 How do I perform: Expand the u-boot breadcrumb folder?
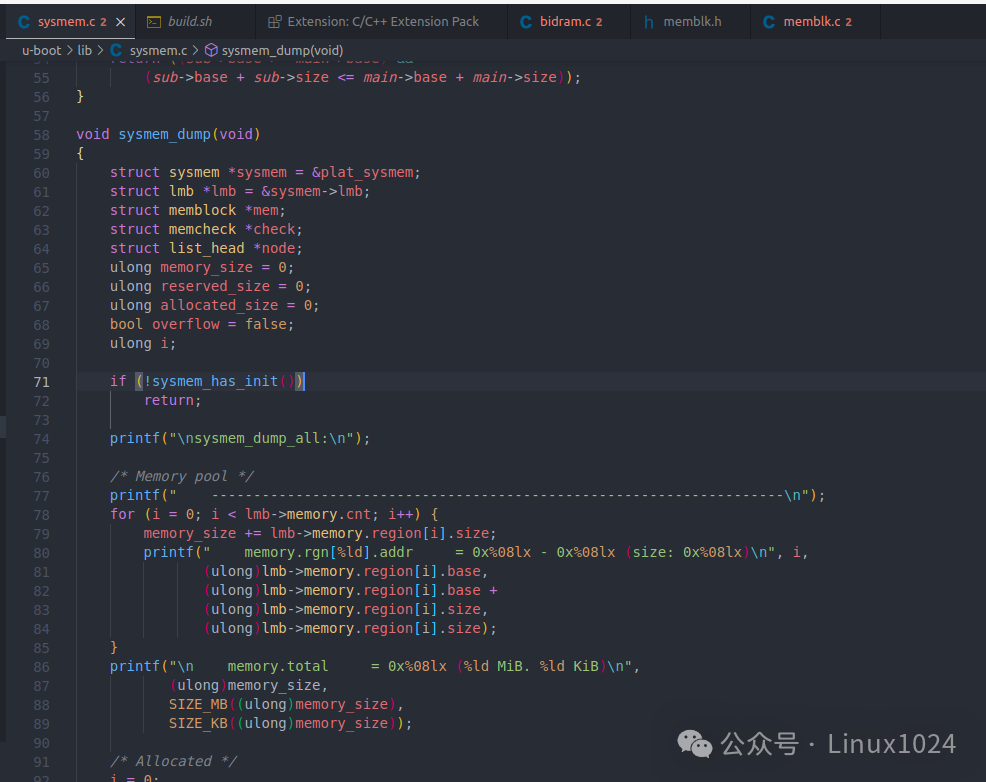tap(41, 50)
